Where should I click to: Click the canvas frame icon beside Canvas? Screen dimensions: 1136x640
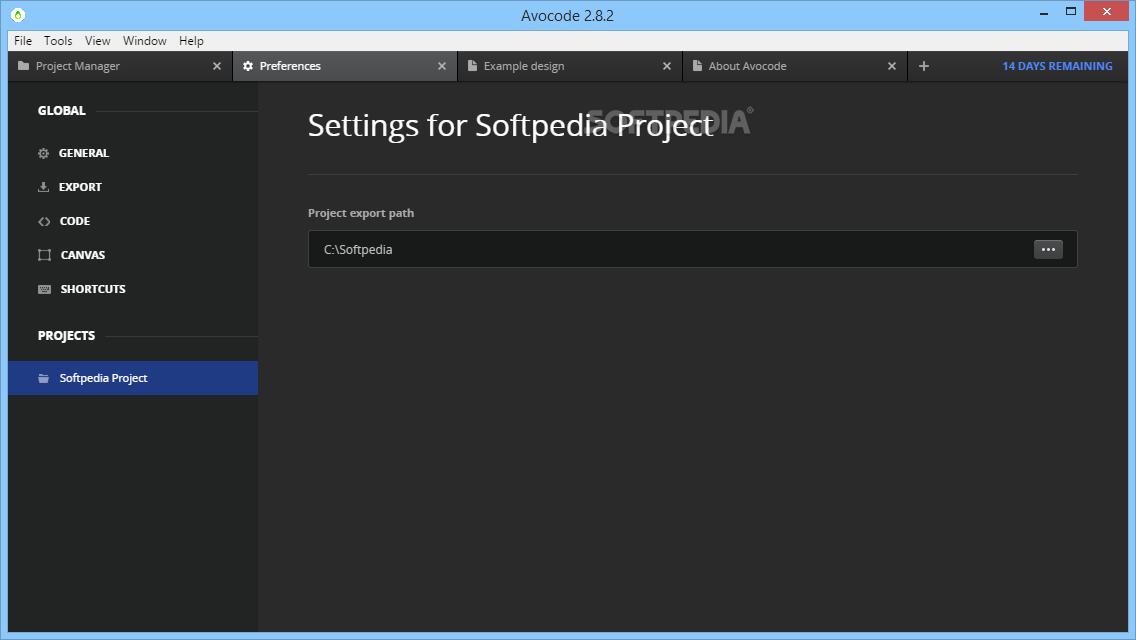44,255
